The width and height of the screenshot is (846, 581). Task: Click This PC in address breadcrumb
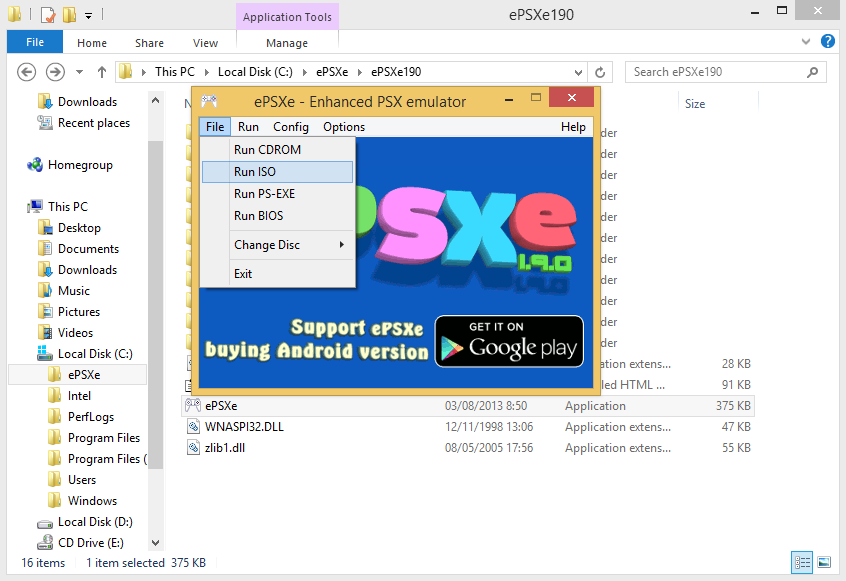click(175, 72)
